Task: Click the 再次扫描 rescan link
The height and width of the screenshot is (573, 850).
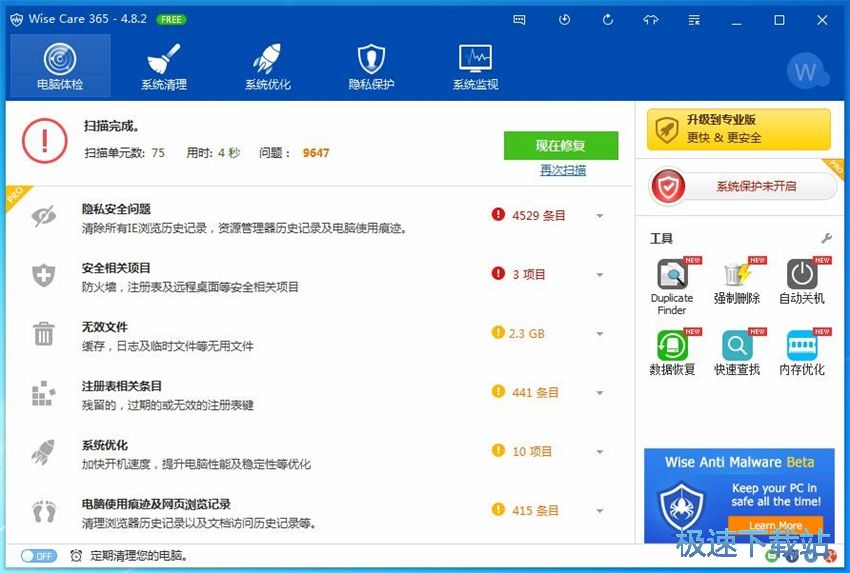Action: (563, 170)
